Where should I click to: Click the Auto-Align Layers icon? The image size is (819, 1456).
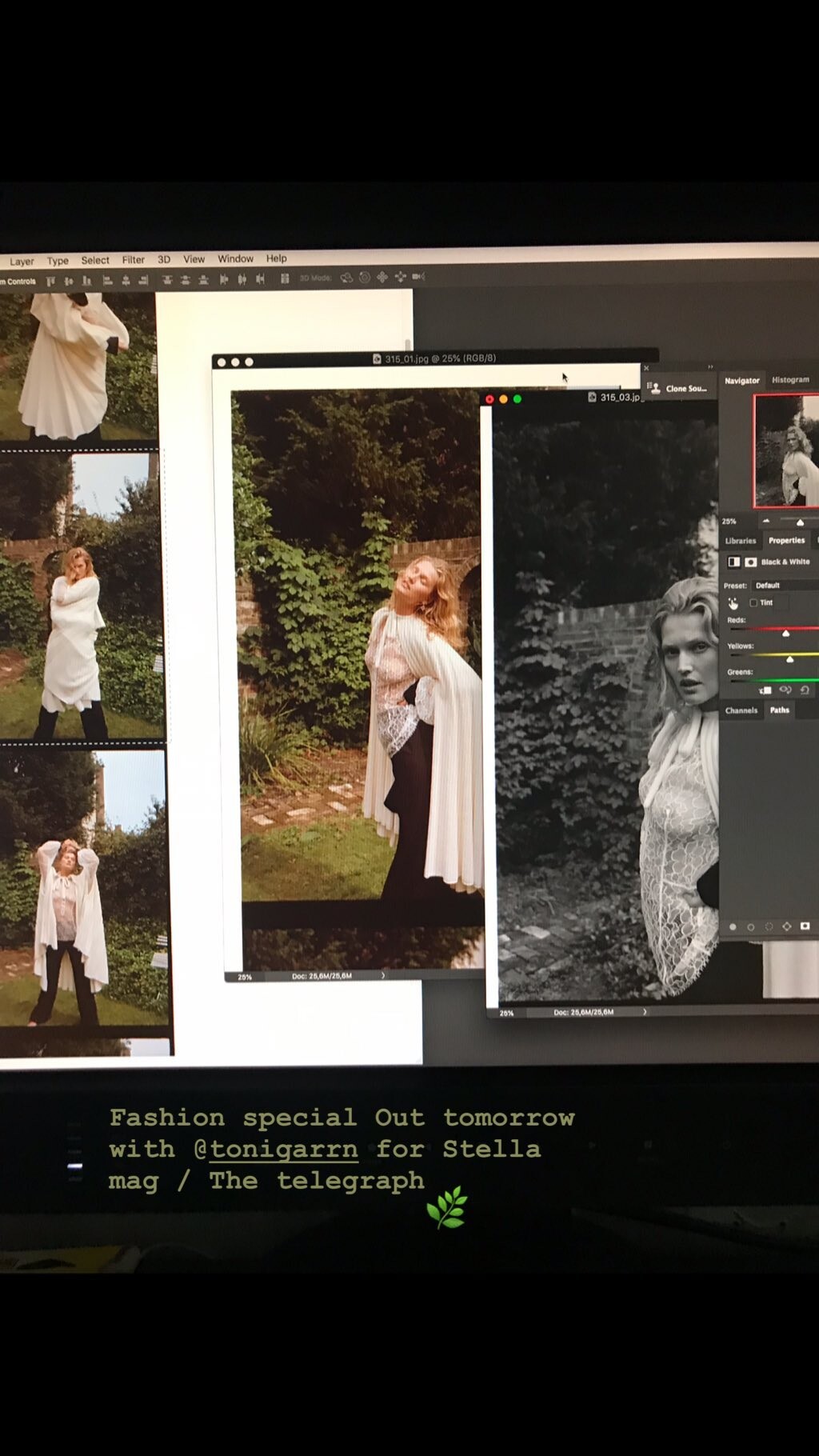[285, 278]
